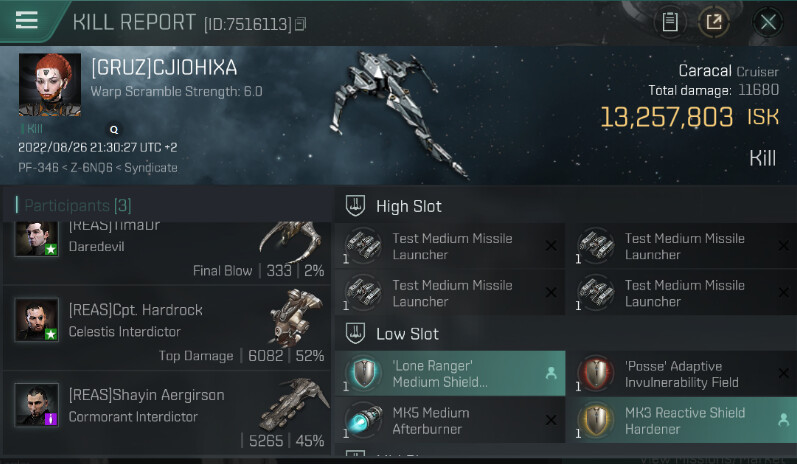Click the High Slot section icon

(355, 206)
